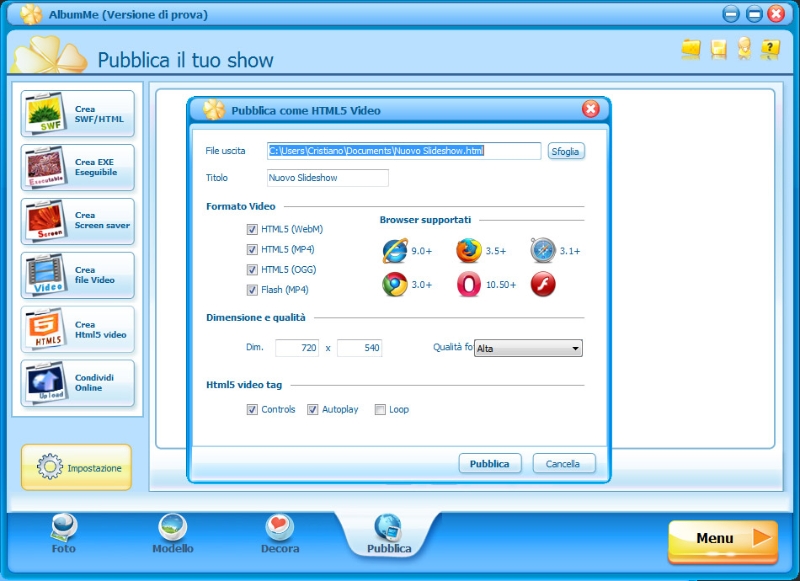The image size is (800, 581).
Task: Open the orange Menu button
Action: point(722,539)
